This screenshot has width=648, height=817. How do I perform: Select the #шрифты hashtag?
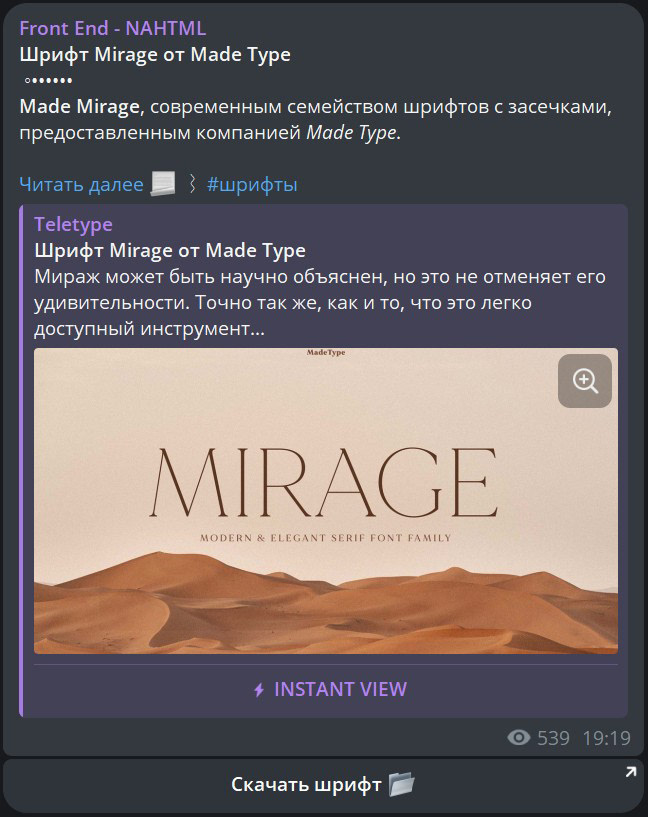click(252, 184)
